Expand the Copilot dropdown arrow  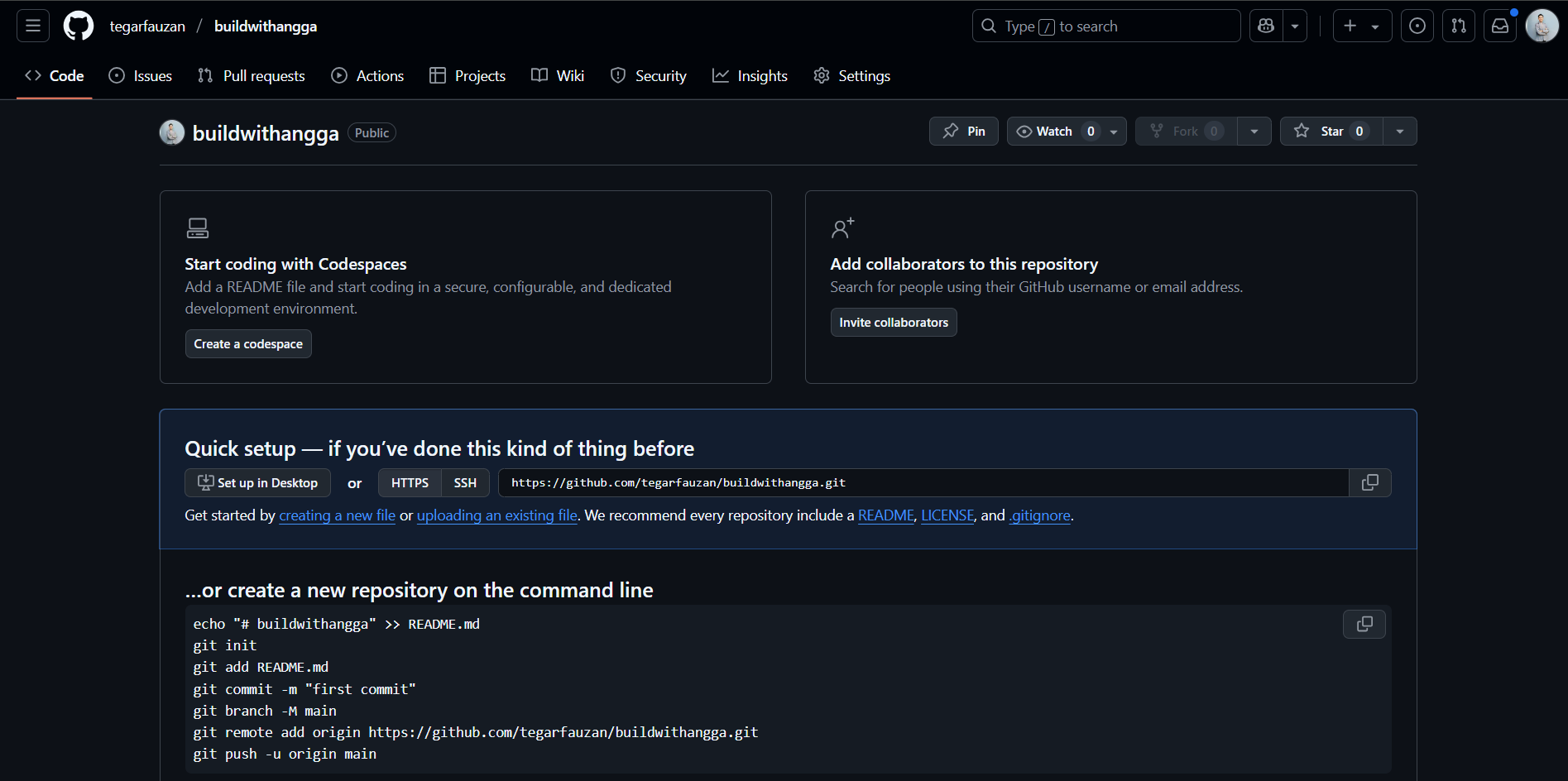pos(1295,26)
